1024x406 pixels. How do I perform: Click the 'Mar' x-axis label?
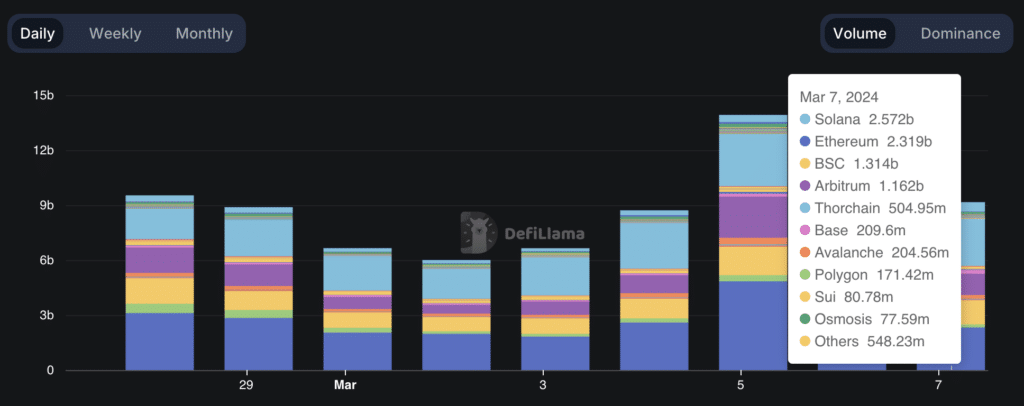(x=345, y=385)
